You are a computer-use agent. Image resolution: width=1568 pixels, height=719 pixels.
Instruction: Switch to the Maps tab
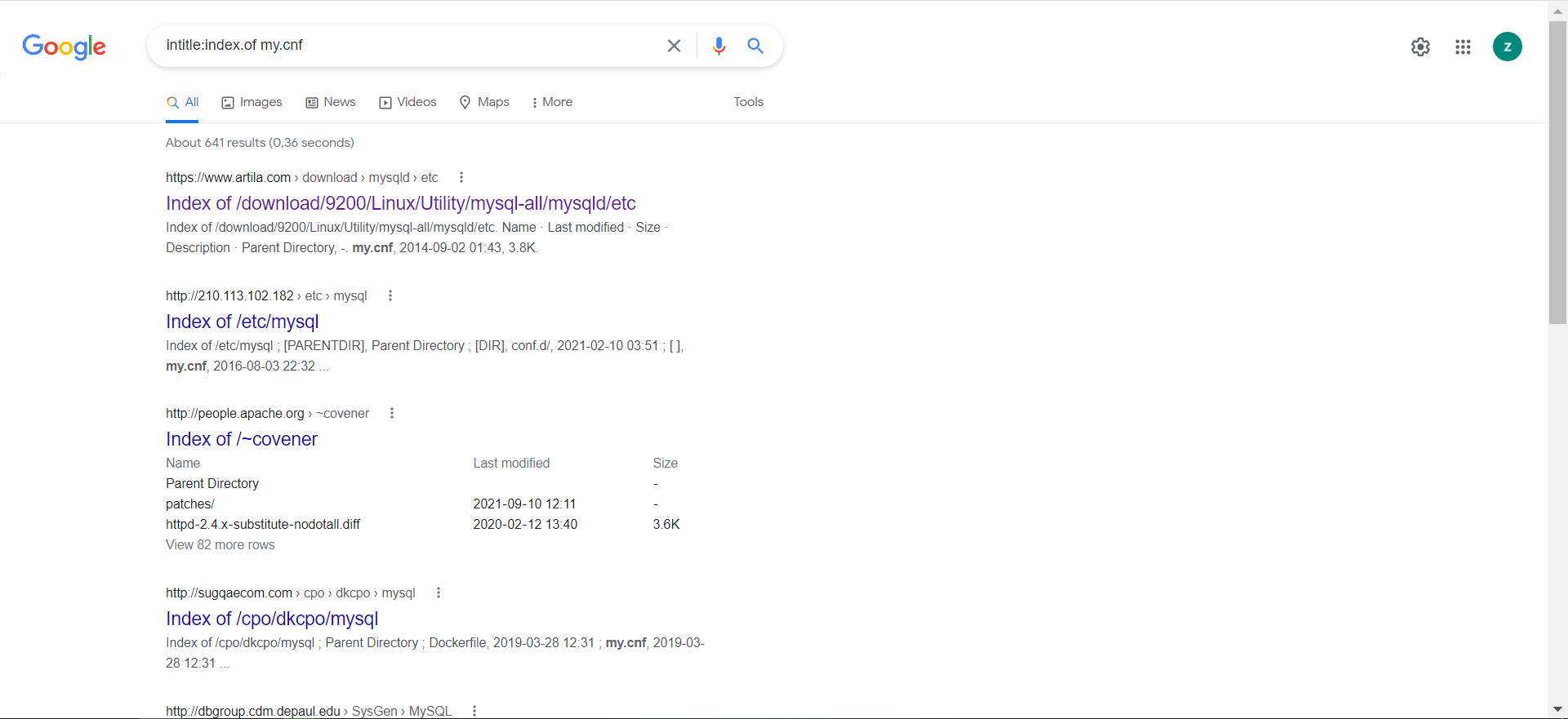coord(484,102)
